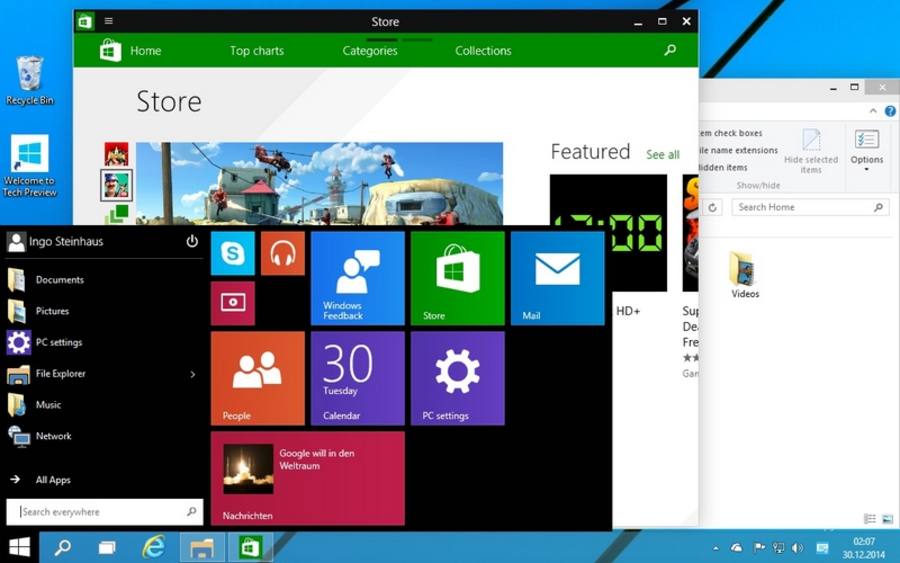Click Hide selected items in Explorer ribbon
This screenshot has width=900, height=563.
point(811,152)
